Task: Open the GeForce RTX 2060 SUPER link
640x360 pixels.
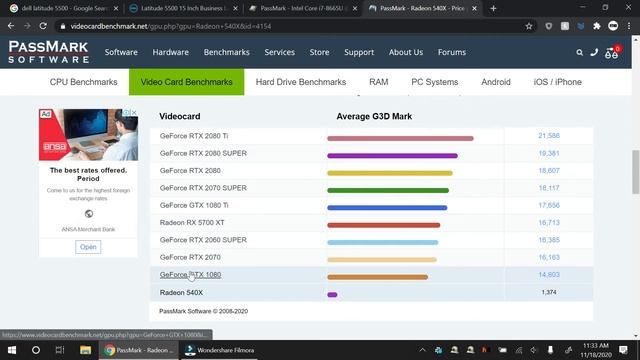Action: (x=203, y=240)
